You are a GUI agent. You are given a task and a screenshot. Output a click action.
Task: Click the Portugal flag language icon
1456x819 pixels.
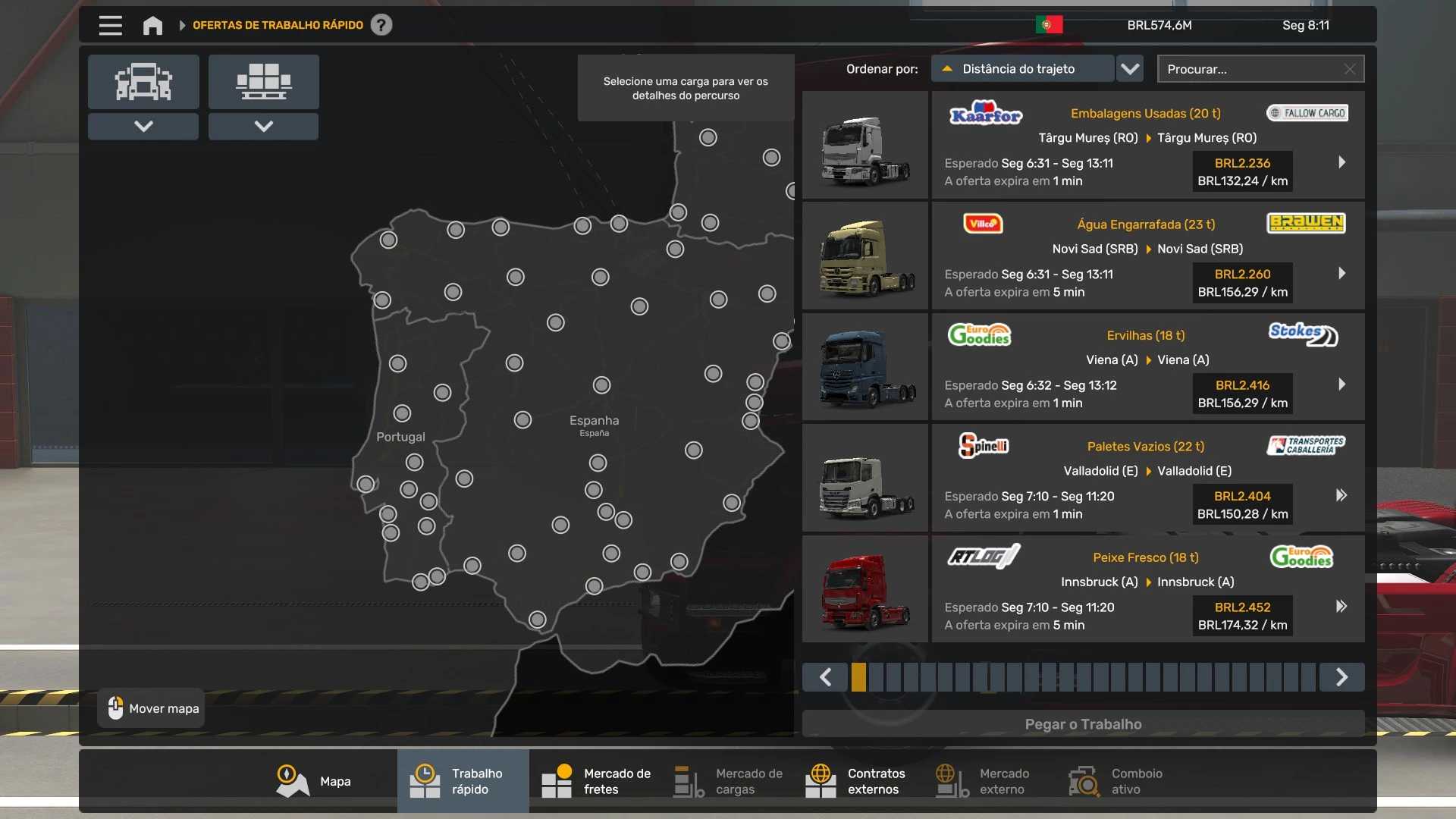1049,25
